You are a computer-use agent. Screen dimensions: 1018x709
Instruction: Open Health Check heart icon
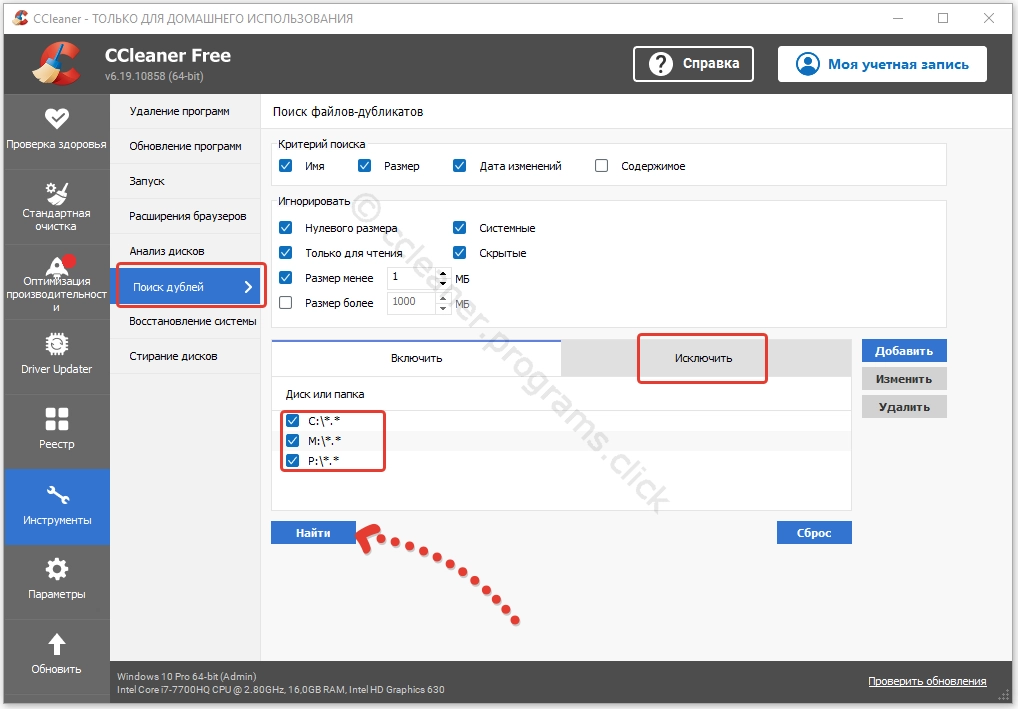click(57, 118)
